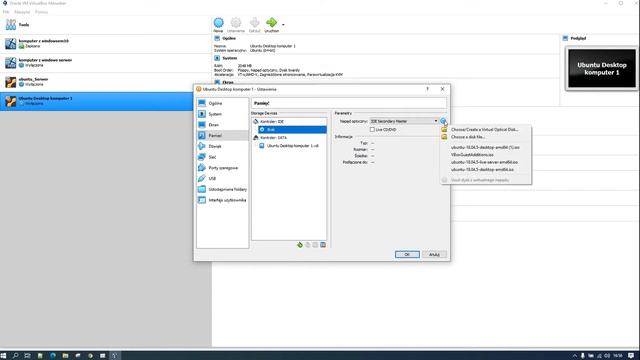Open the Sieć network settings category
Screen dimensions: 640x360
[x=222, y=157]
